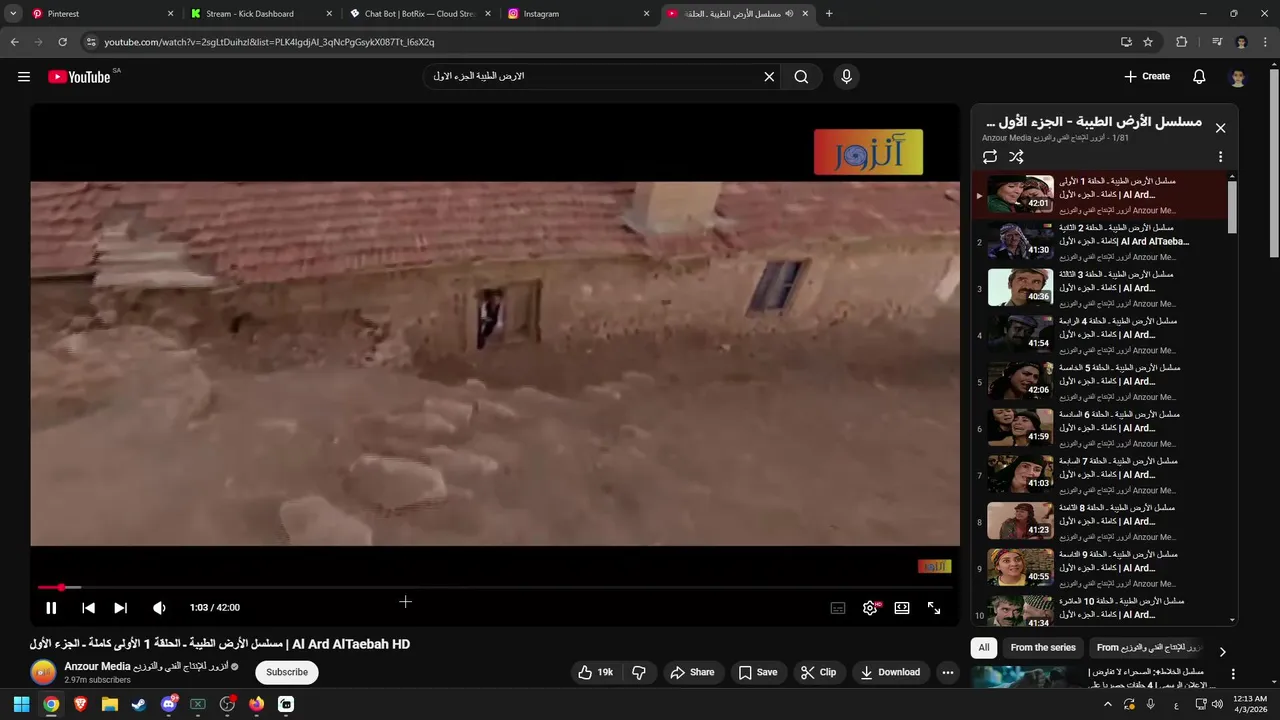Pause the playing video
Viewport: 1280px width, 720px height.
pos(51,607)
